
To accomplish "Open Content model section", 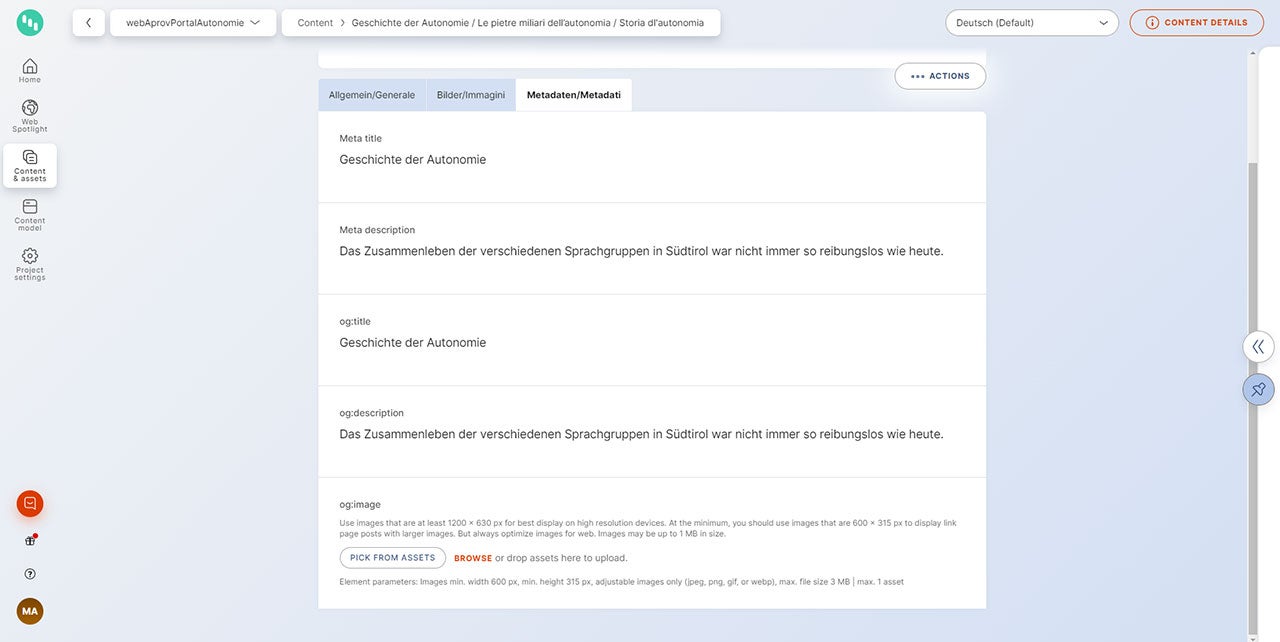I will pos(30,214).
